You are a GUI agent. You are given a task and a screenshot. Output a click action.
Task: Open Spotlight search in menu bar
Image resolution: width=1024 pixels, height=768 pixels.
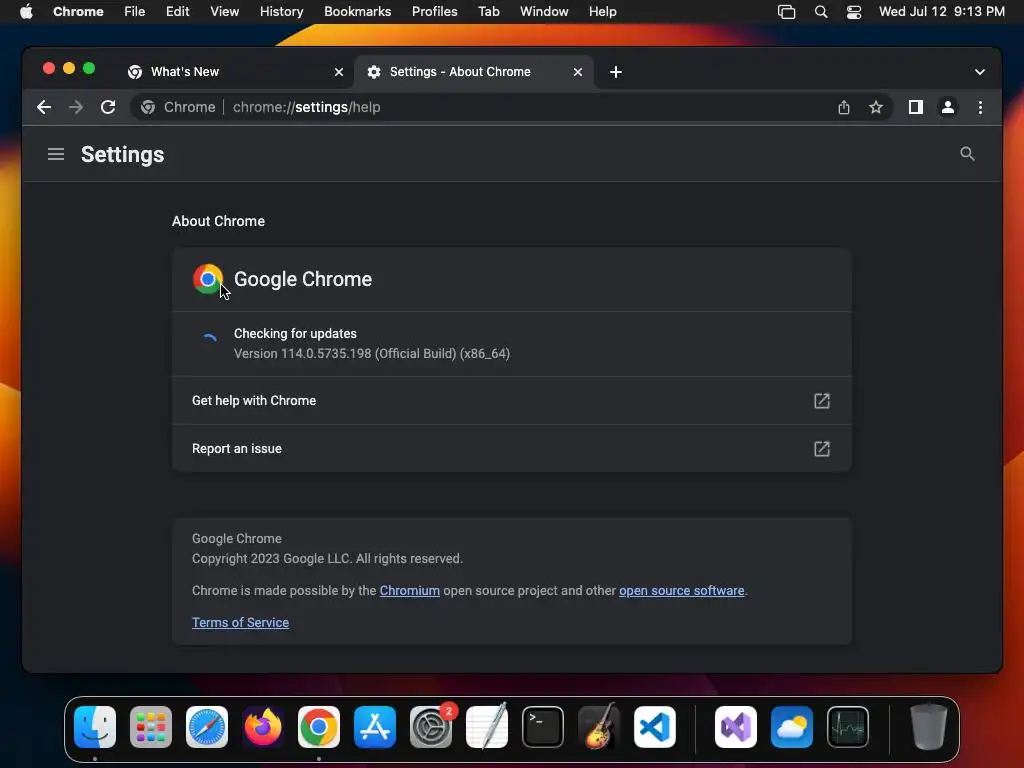[821, 12]
